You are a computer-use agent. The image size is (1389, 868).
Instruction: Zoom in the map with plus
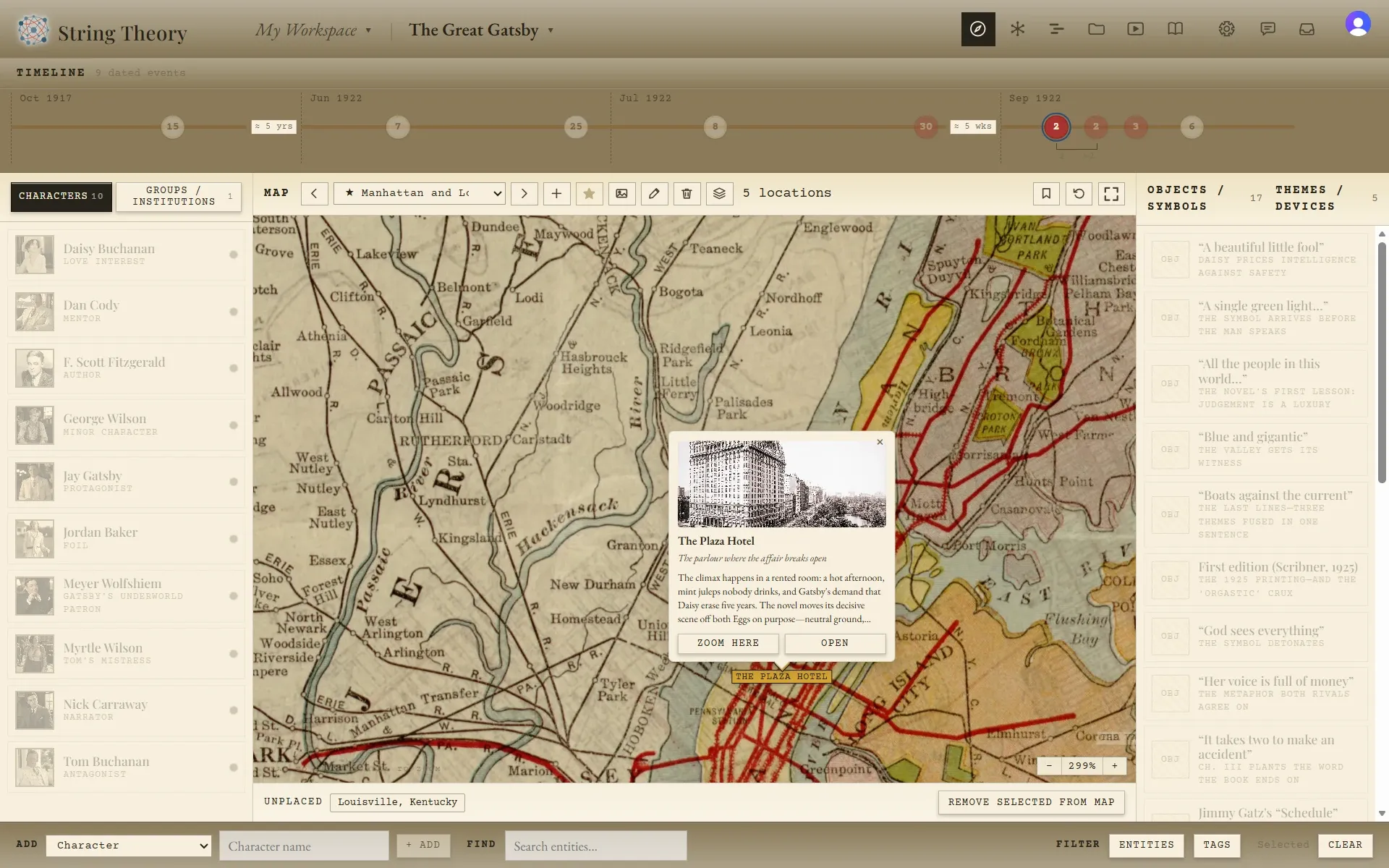pos(1115,765)
